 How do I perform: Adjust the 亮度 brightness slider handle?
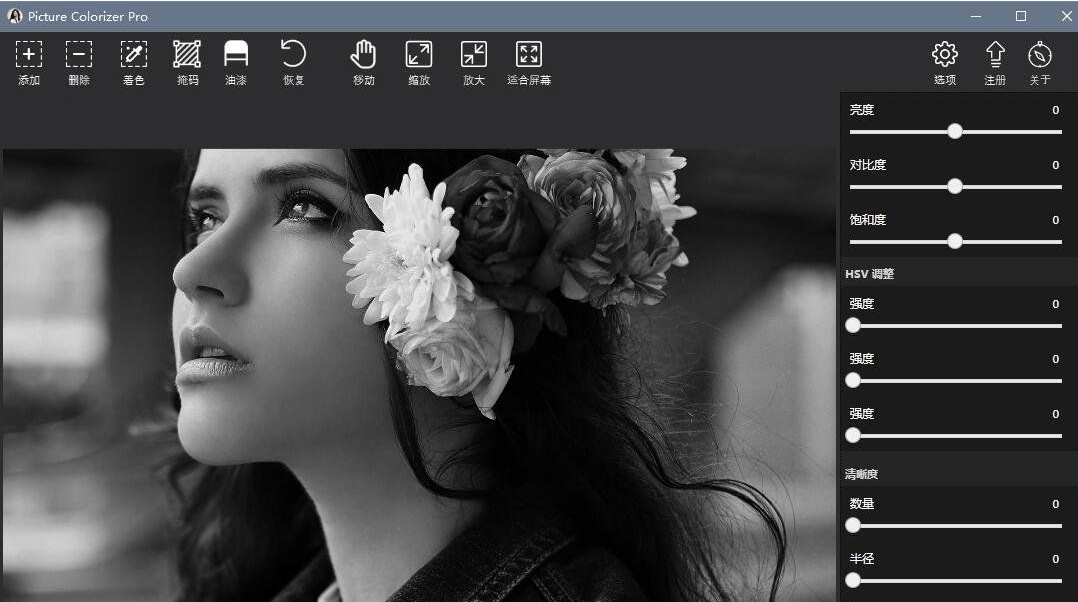955,131
